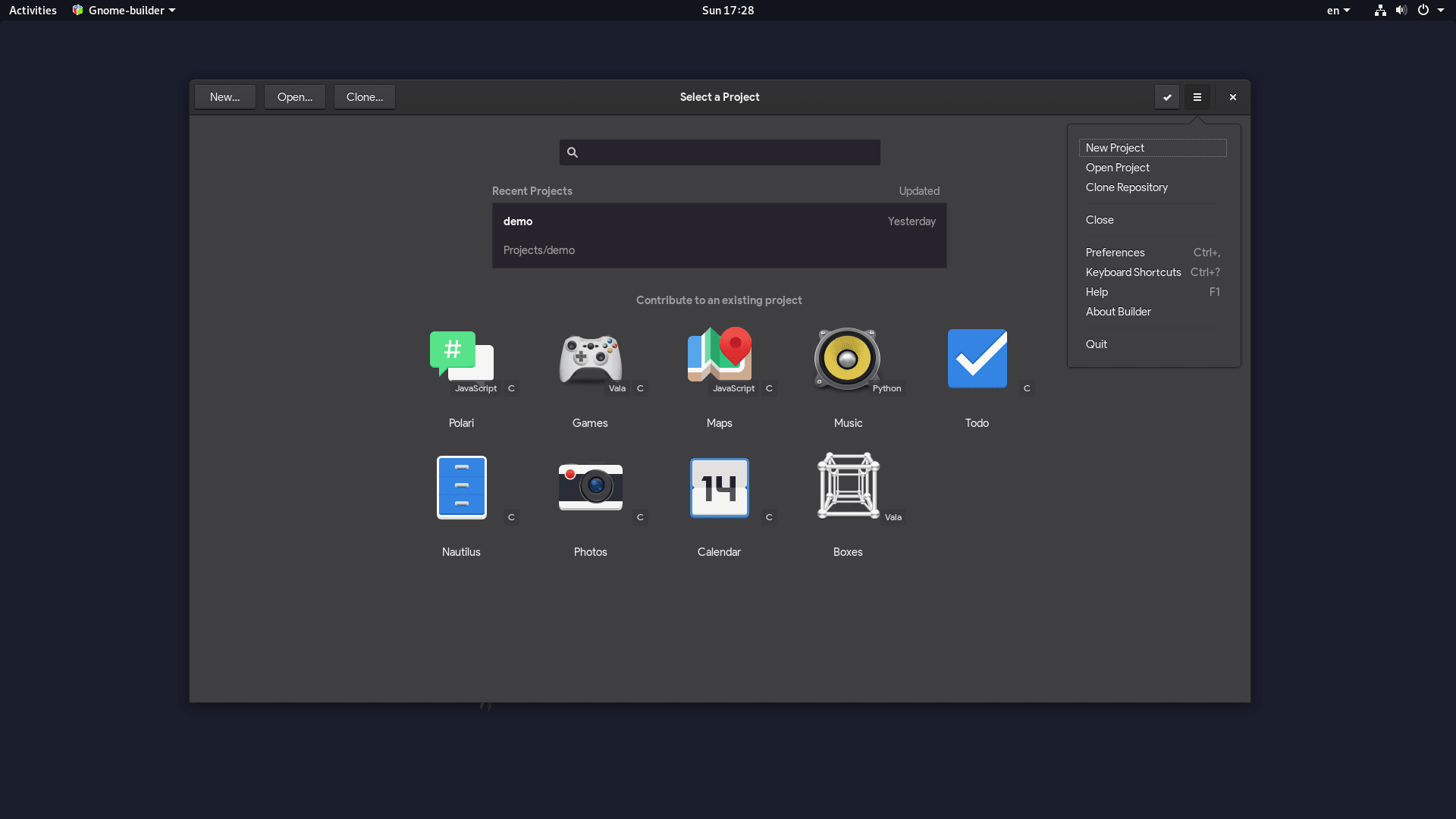
Task: Open the Games controller icon
Action: [x=590, y=358]
